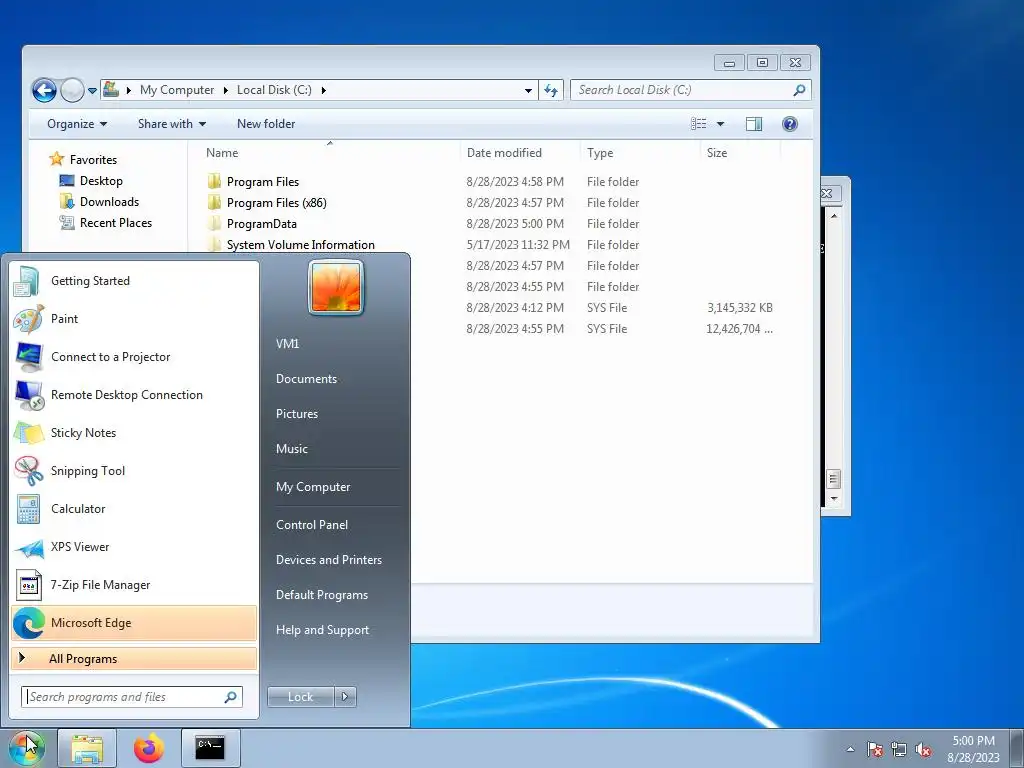Open 7-Zip File Manager

(x=134, y=584)
